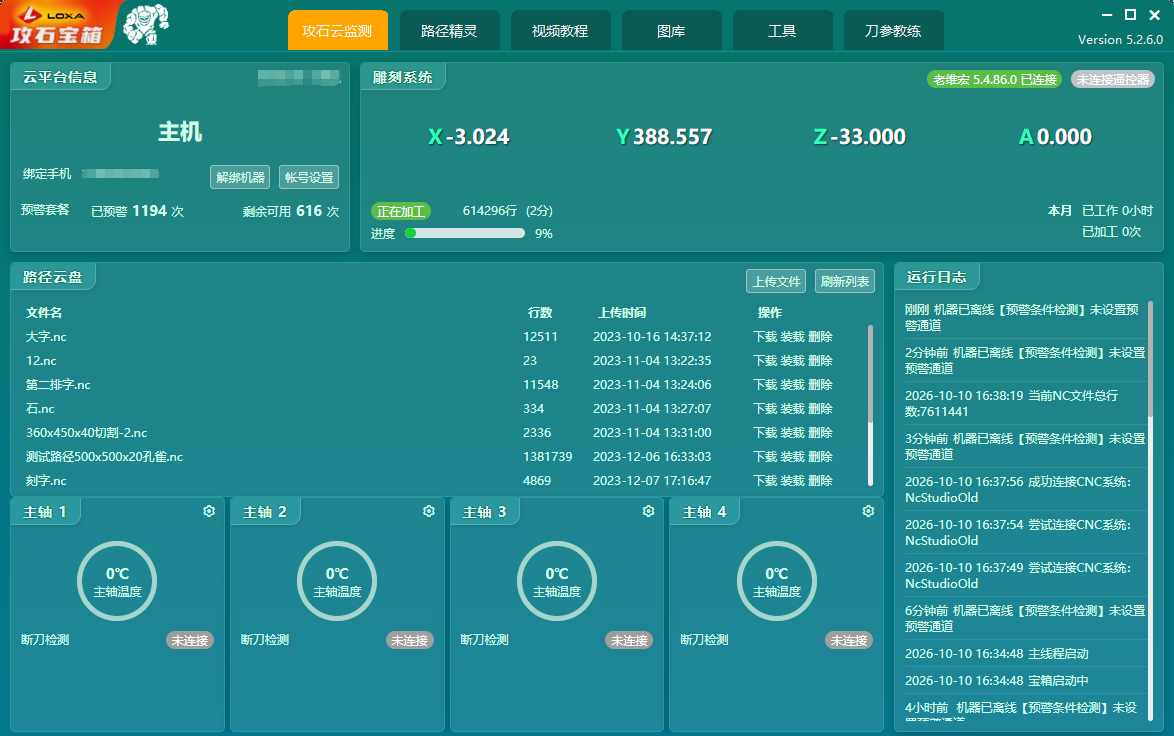This screenshot has width=1174, height=736.
Task: Go to the 图库 tab
Action: click(x=672, y=31)
